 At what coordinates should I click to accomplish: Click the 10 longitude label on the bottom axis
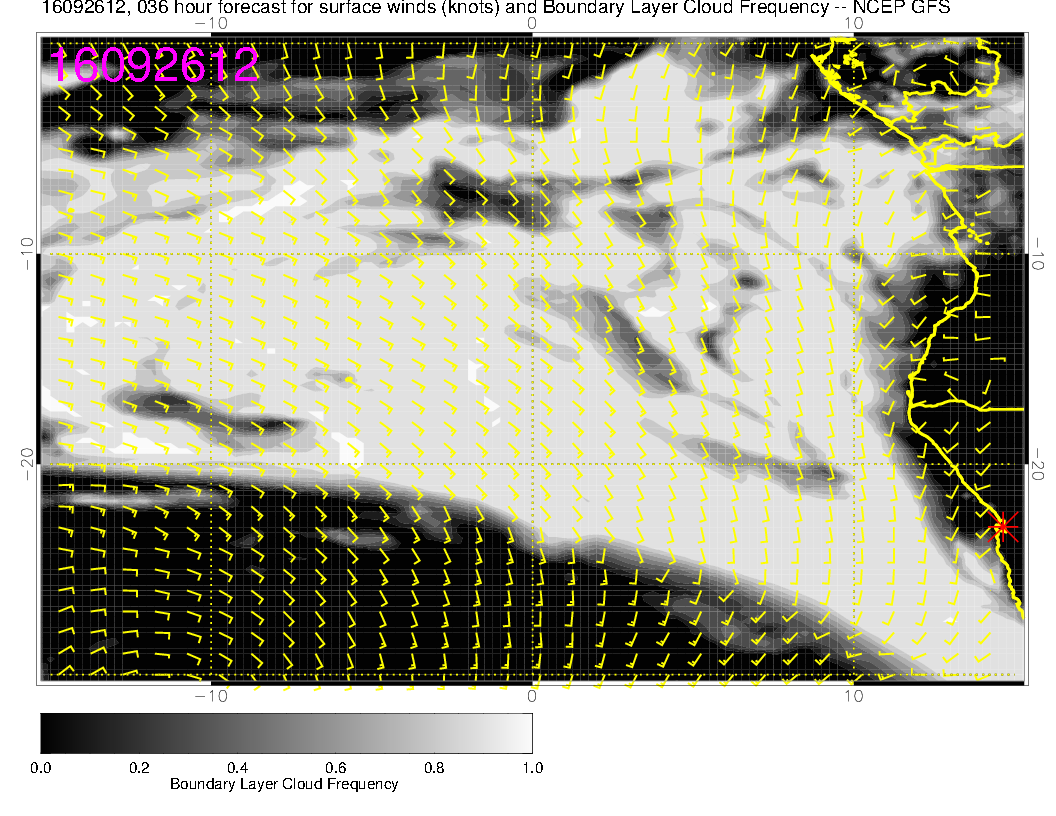point(853,695)
